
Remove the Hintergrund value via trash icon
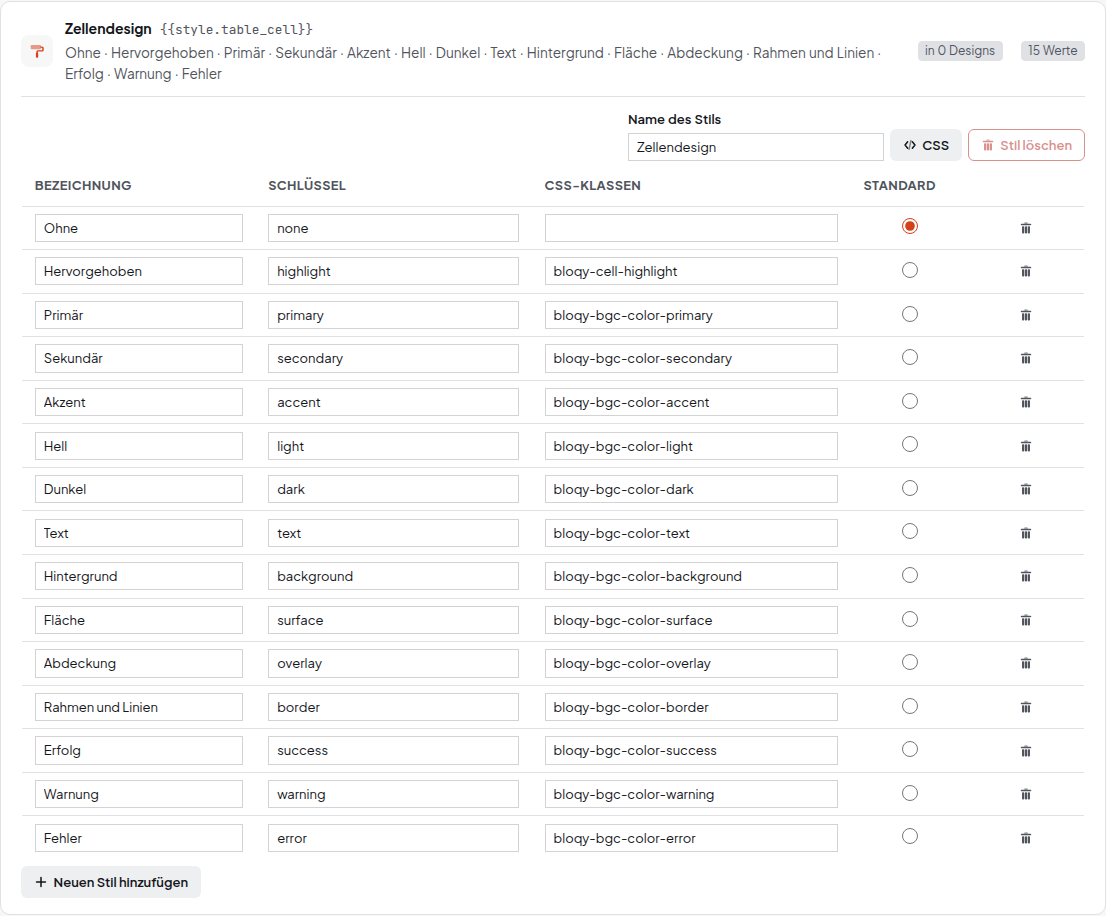coord(1026,576)
